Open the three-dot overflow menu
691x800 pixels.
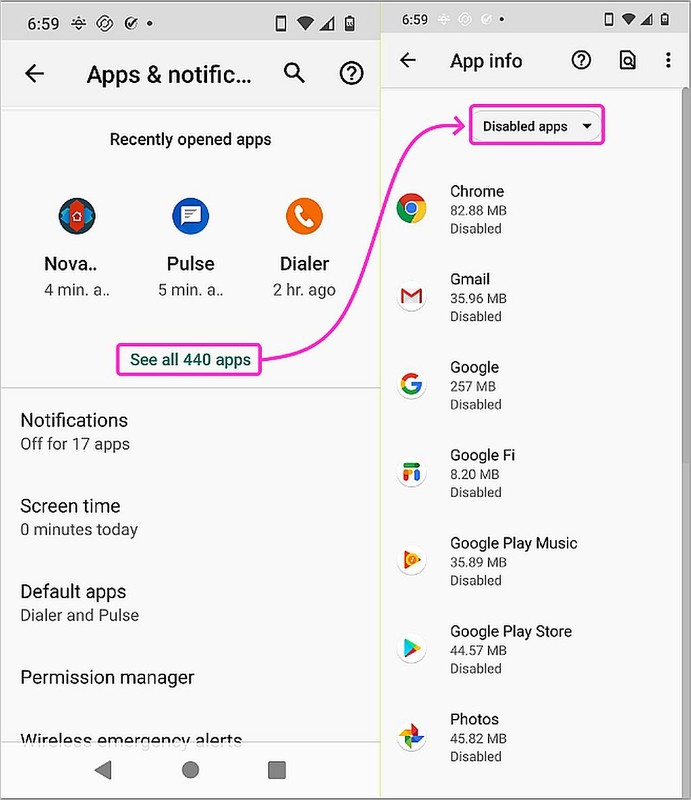coord(668,60)
